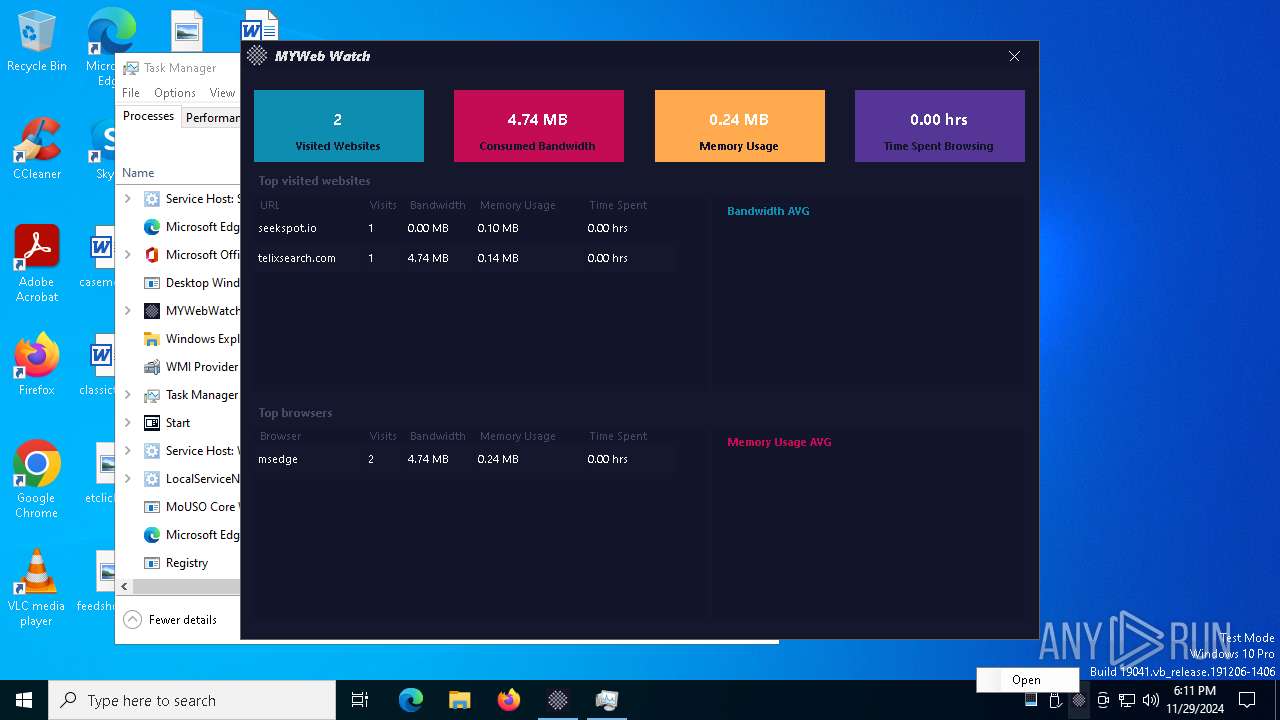Click the Bandwidth AVG chart label
1280x720 pixels.
(768, 211)
